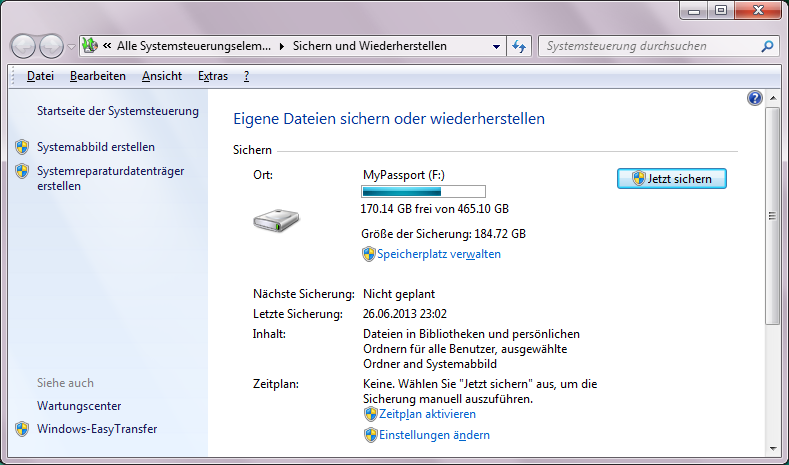Click the shield icon beside 'Systemabbild erstellen'
Screen dimensions: 789x465
[x=22, y=147]
